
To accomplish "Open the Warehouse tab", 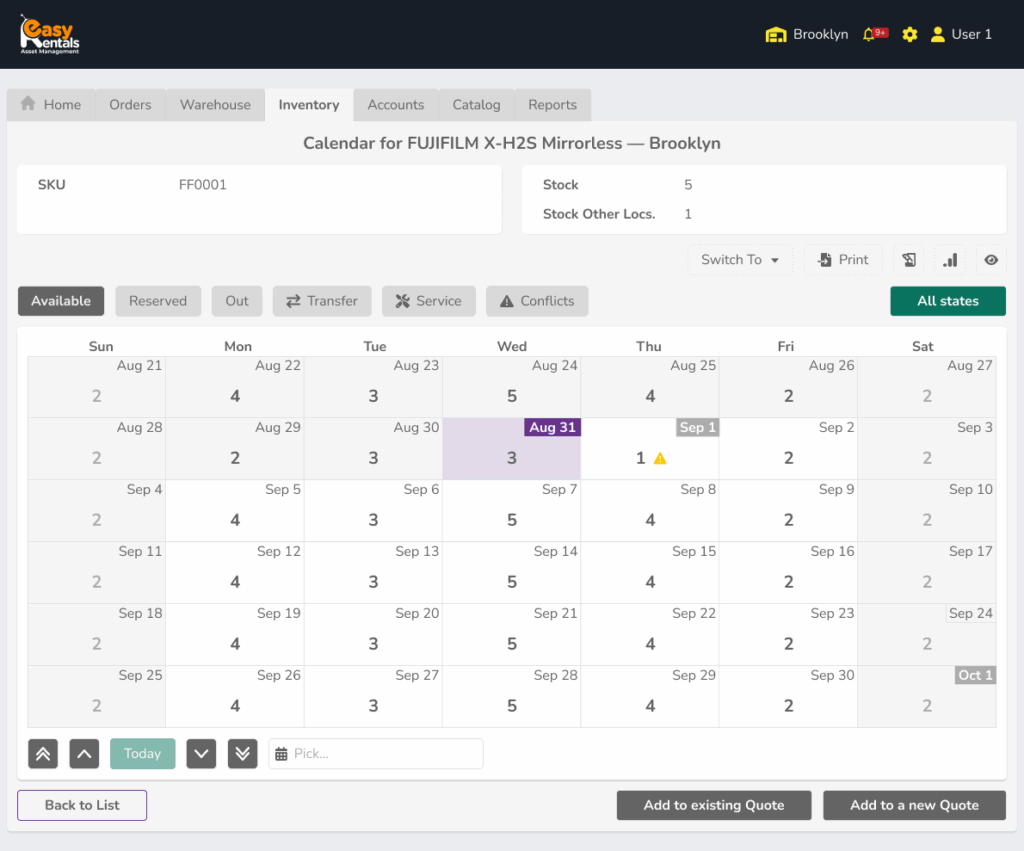I will (x=215, y=104).
